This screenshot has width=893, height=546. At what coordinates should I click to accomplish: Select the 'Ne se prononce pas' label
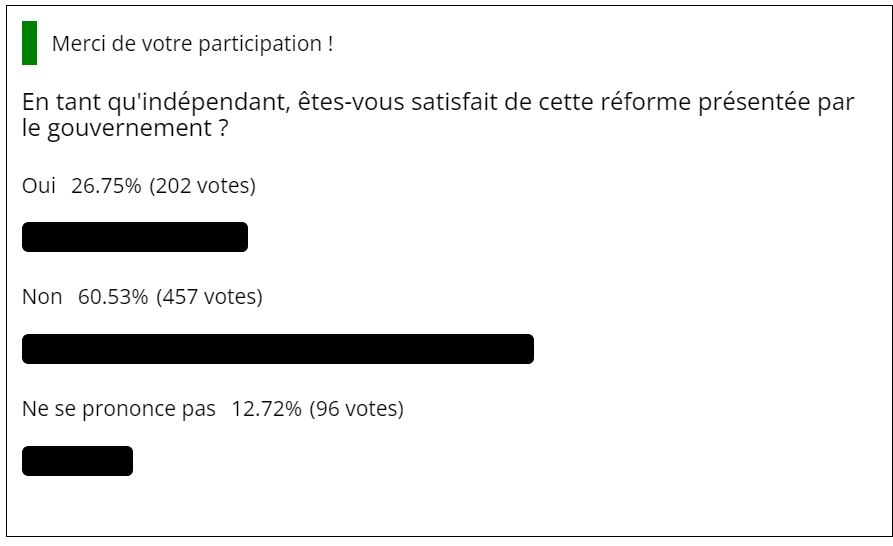[x=119, y=409]
